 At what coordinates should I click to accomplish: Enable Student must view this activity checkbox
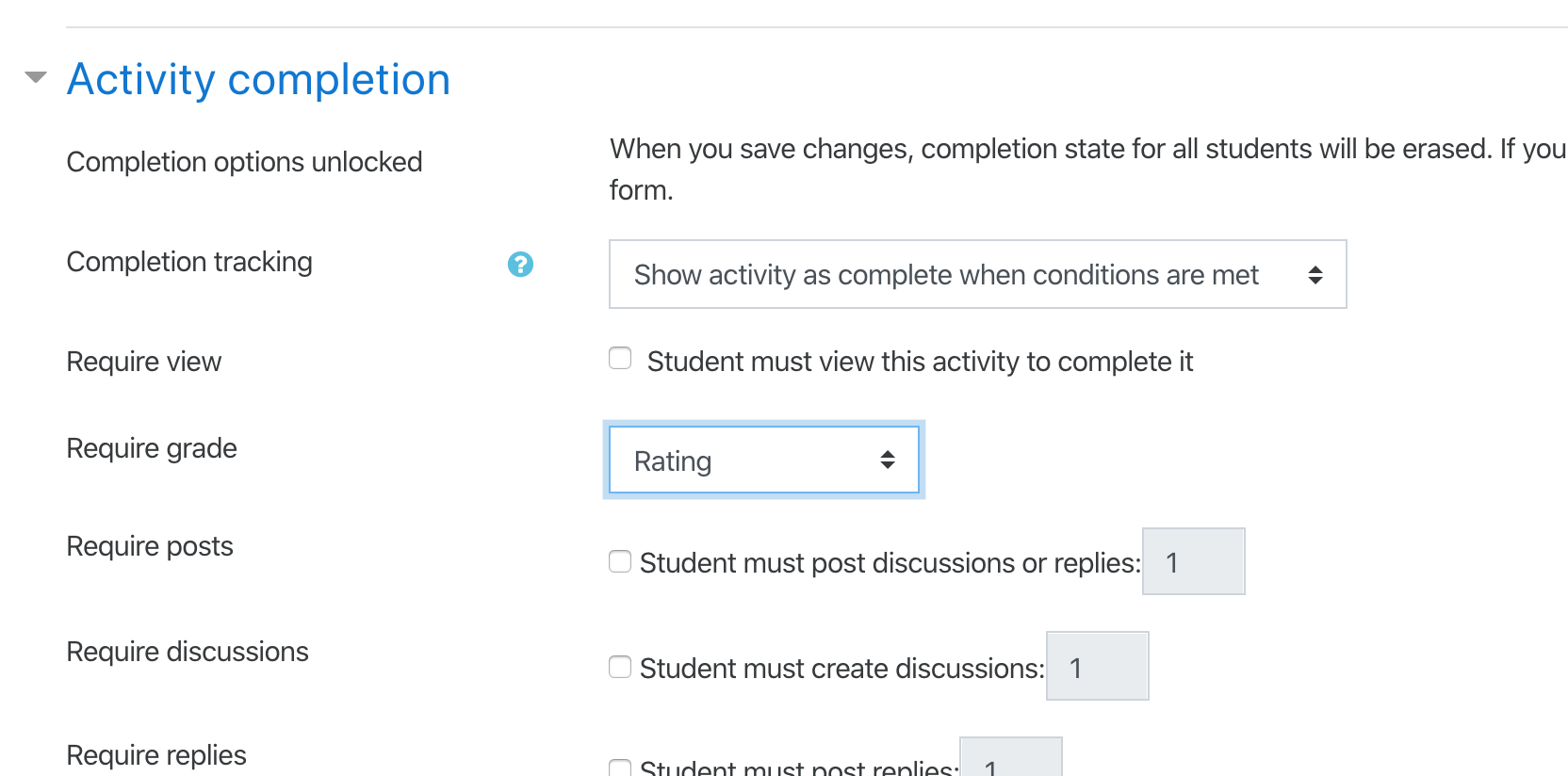pos(620,358)
